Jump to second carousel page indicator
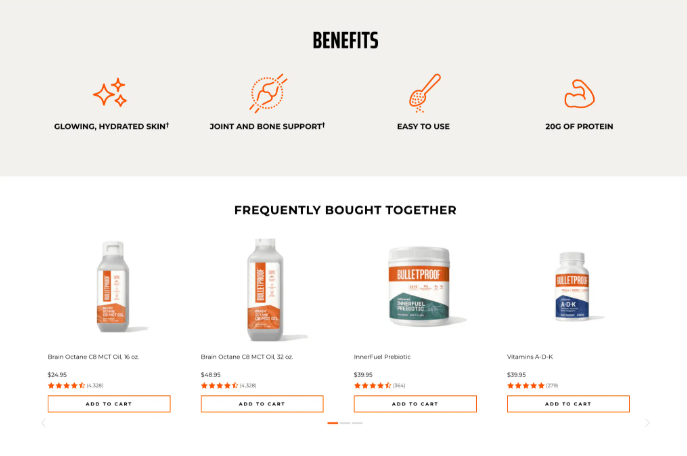The height and width of the screenshot is (456, 687). click(345, 423)
